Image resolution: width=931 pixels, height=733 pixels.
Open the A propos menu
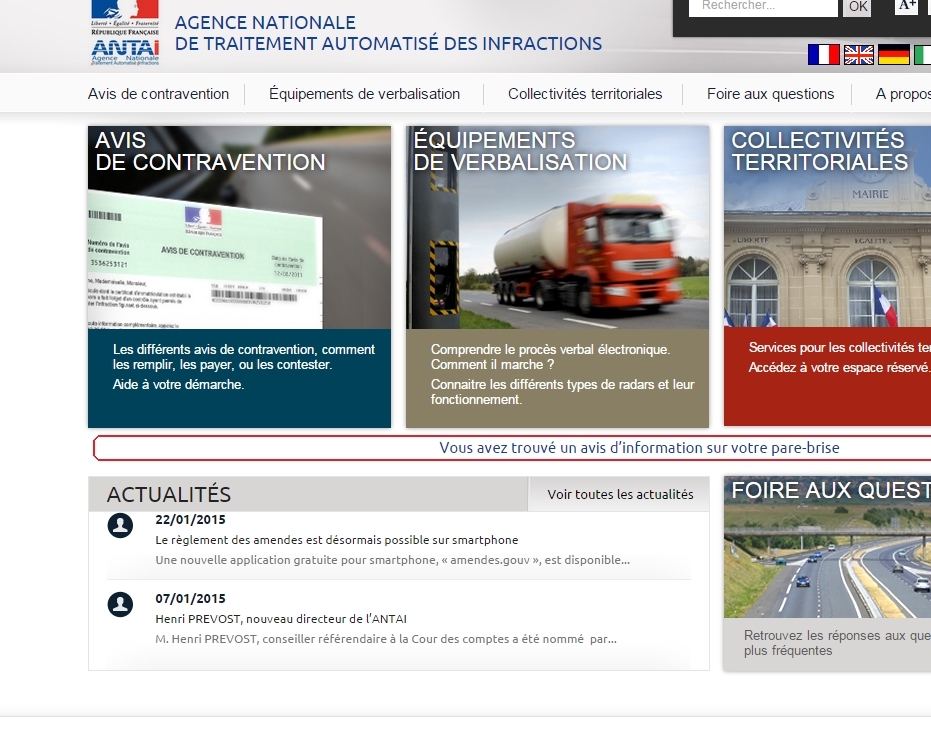click(x=902, y=94)
